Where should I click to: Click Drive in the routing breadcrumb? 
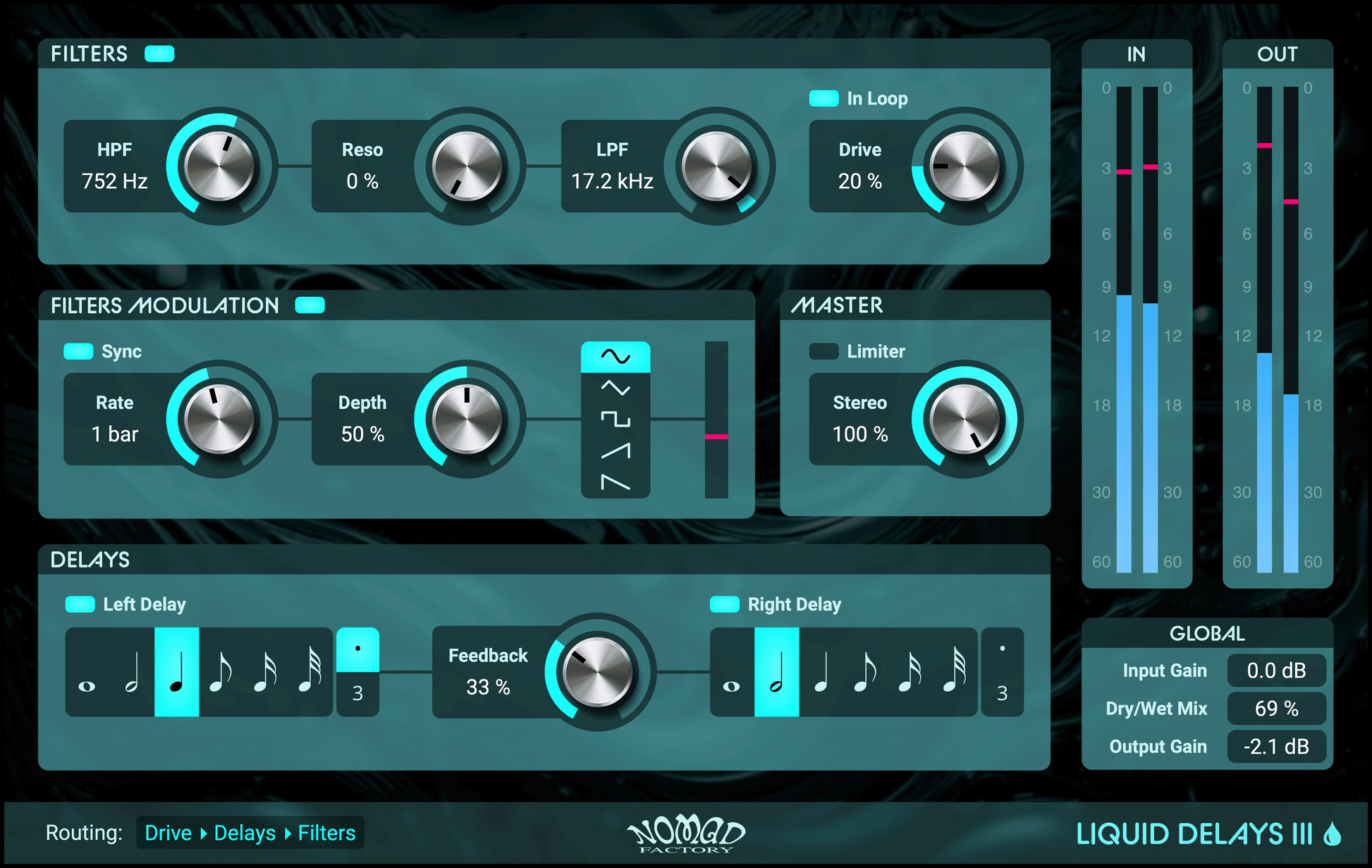(x=168, y=833)
